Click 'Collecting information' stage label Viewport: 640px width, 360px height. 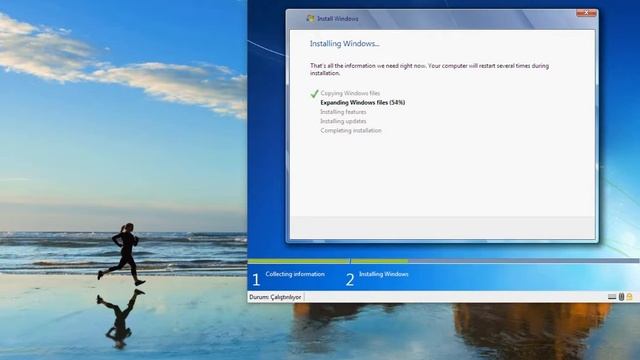tap(295, 274)
